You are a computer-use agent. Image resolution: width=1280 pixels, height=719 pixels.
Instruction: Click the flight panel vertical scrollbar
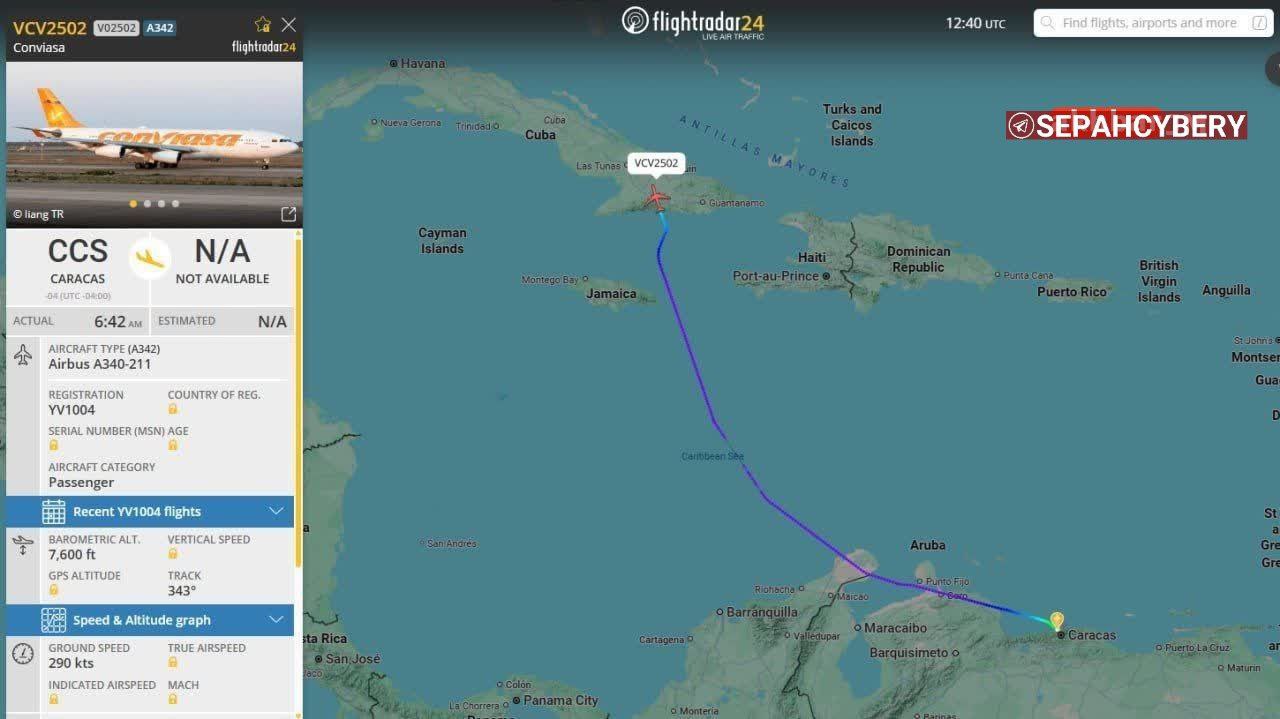(x=297, y=400)
